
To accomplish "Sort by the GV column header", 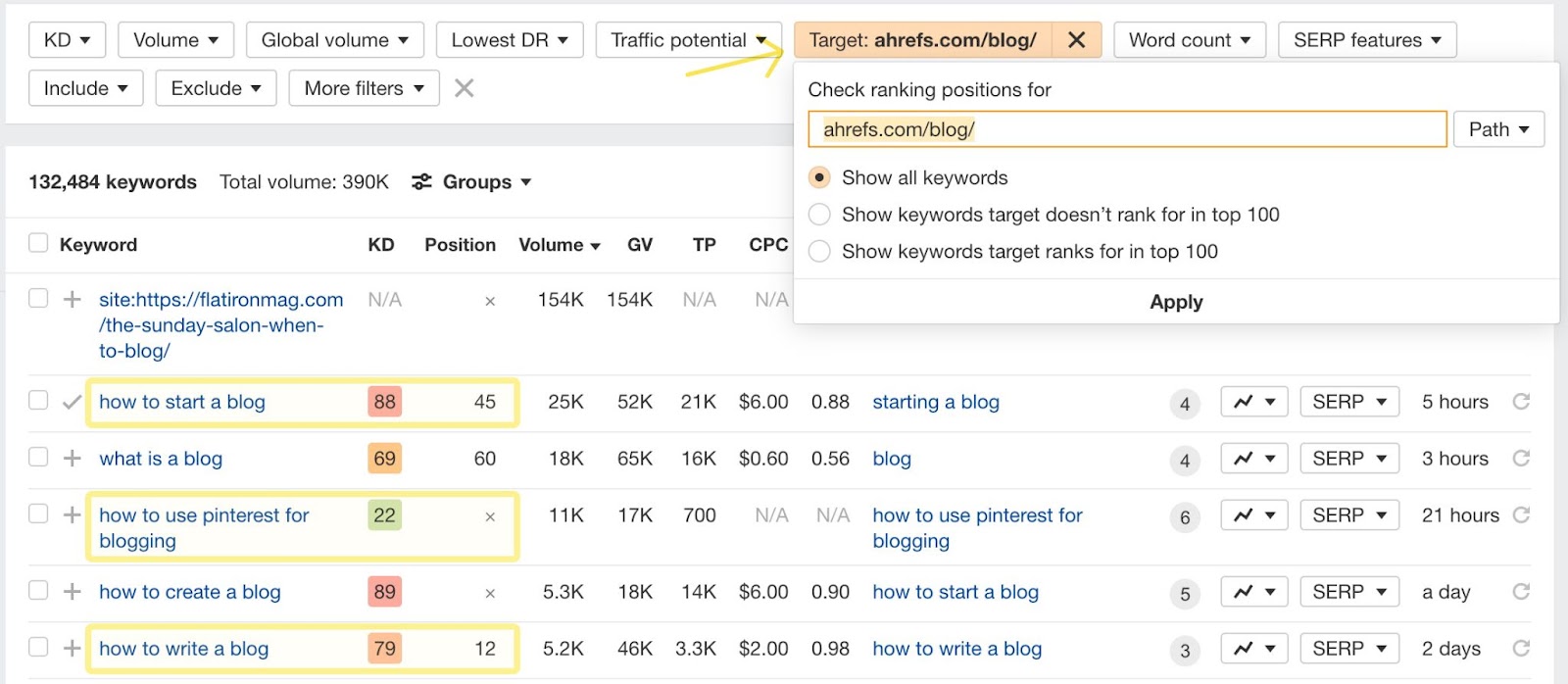I will (x=640, y=245).
